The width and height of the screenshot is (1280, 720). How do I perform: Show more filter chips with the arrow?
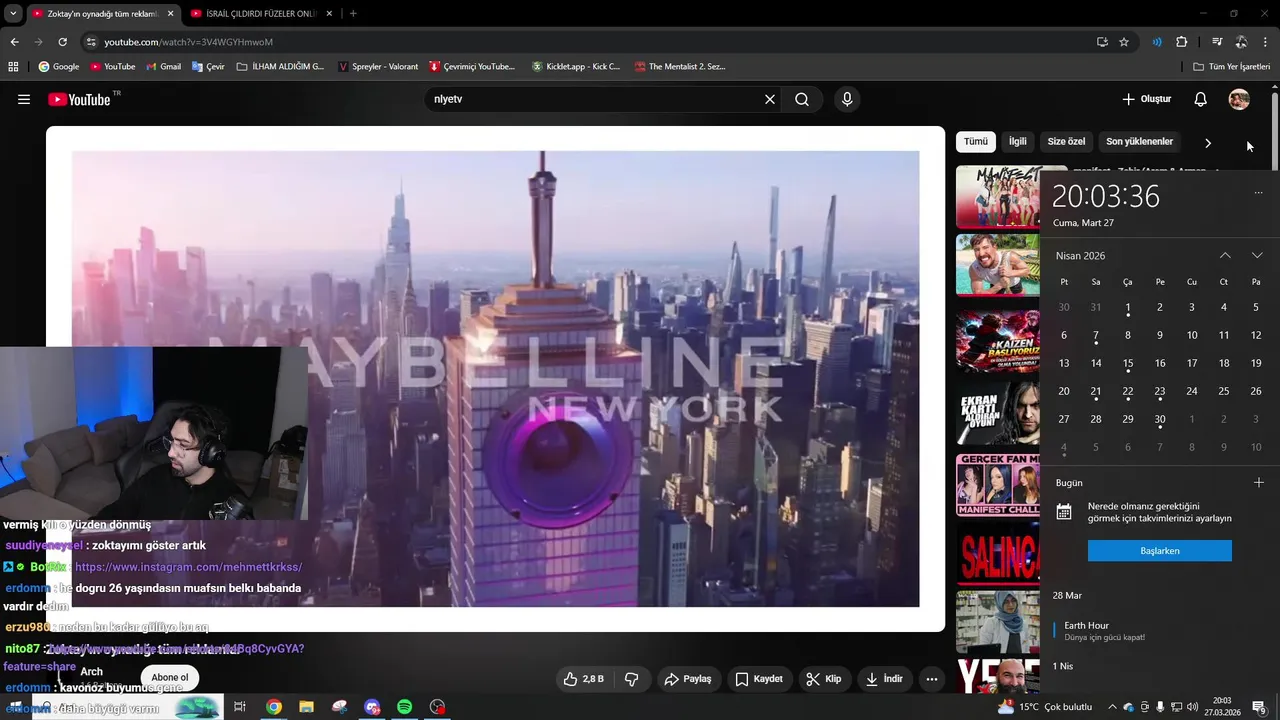(1208, 143)
